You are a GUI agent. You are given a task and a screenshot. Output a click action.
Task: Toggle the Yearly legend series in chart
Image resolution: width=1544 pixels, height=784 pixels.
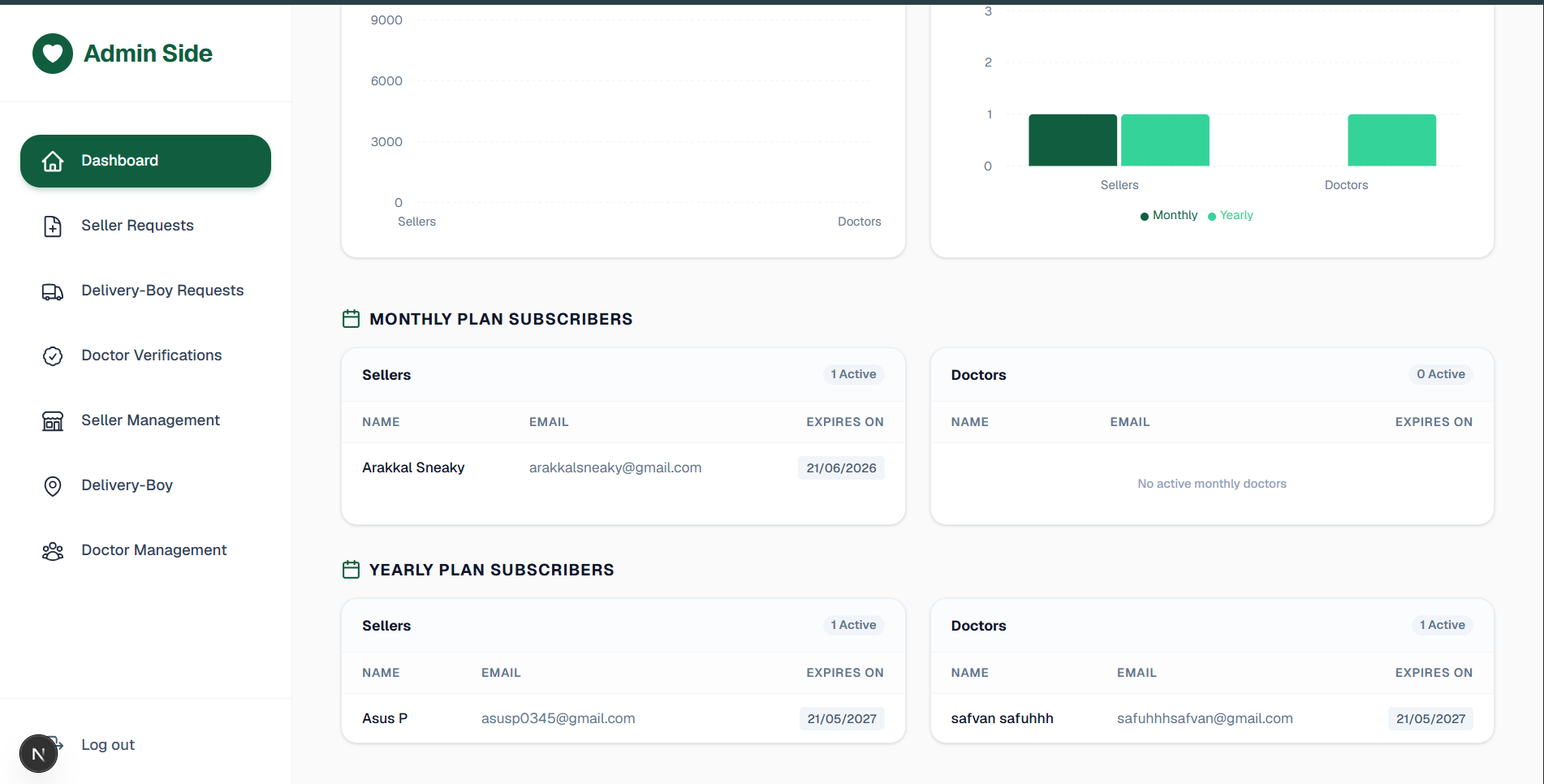1231,215
